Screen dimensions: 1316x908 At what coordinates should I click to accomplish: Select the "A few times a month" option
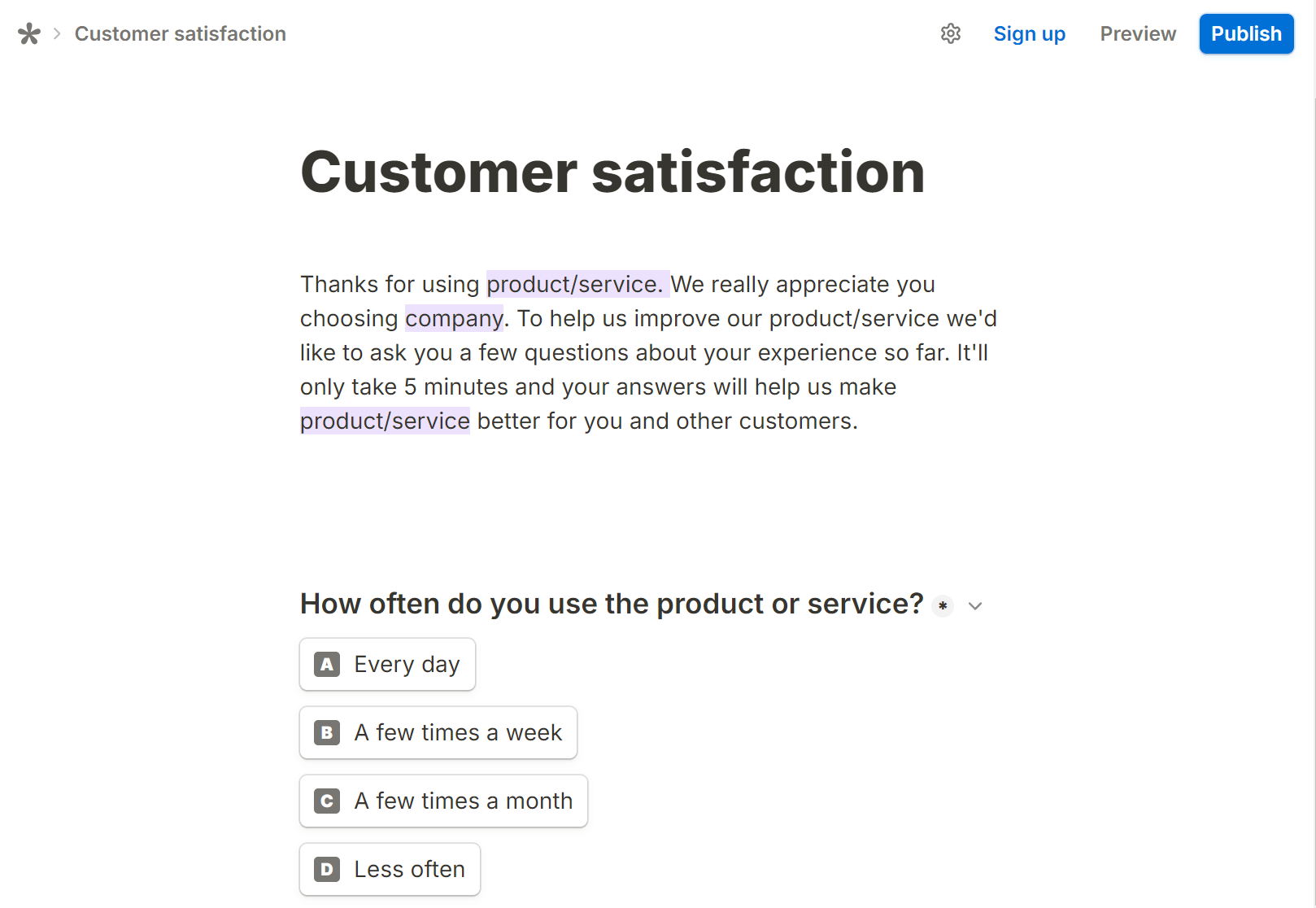(x=443, y=801)
